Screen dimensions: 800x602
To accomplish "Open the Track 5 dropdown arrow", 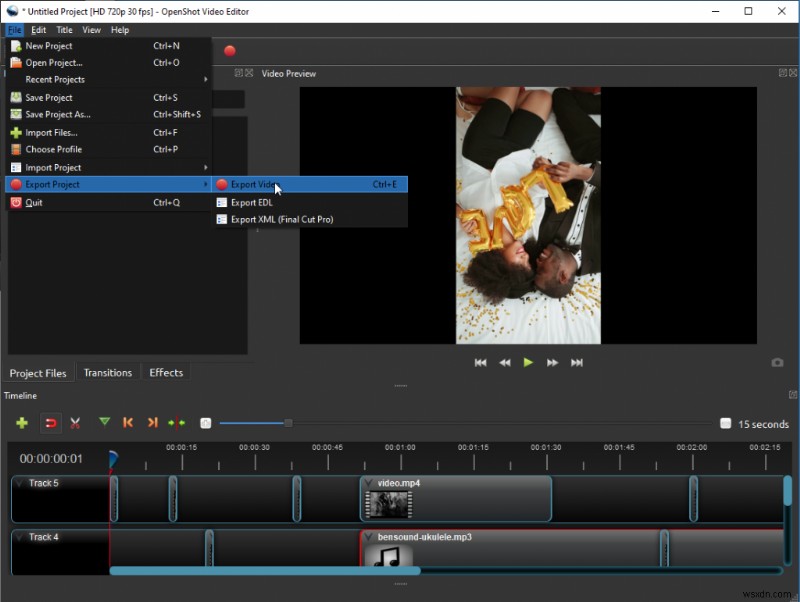I will click(20, 483).
